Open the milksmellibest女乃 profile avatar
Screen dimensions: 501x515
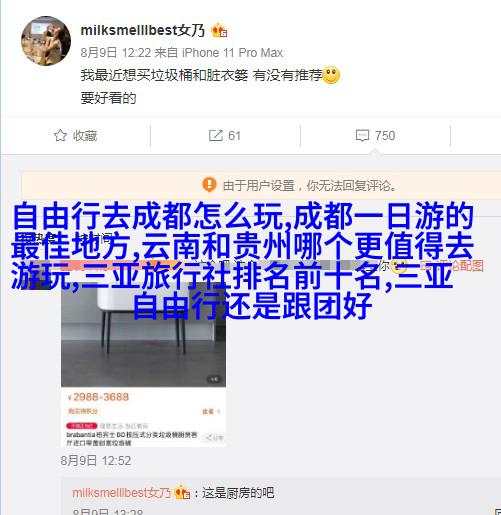pos(46,40)
